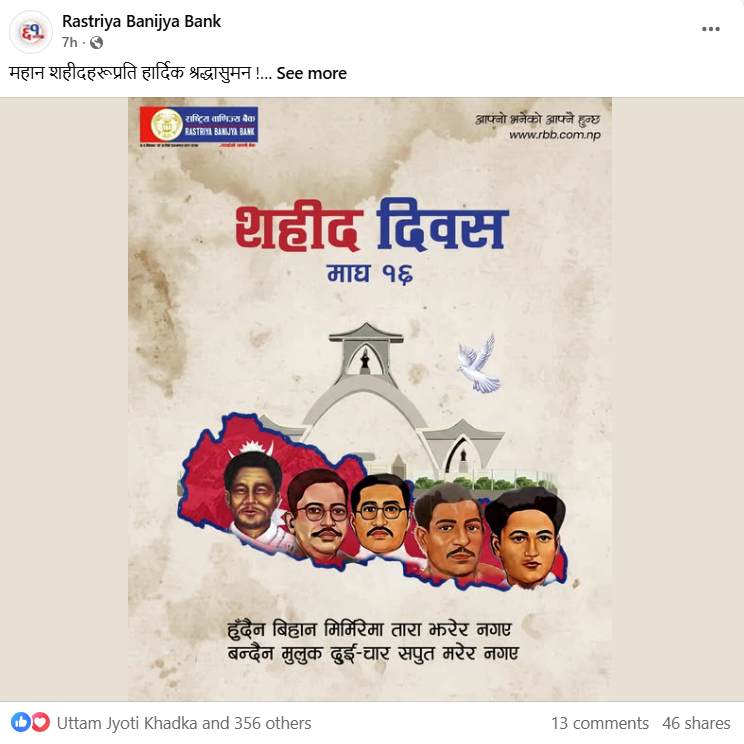Click the white dove in the poster
Viewport: 744px width, 744px height.
pos(478,365)
